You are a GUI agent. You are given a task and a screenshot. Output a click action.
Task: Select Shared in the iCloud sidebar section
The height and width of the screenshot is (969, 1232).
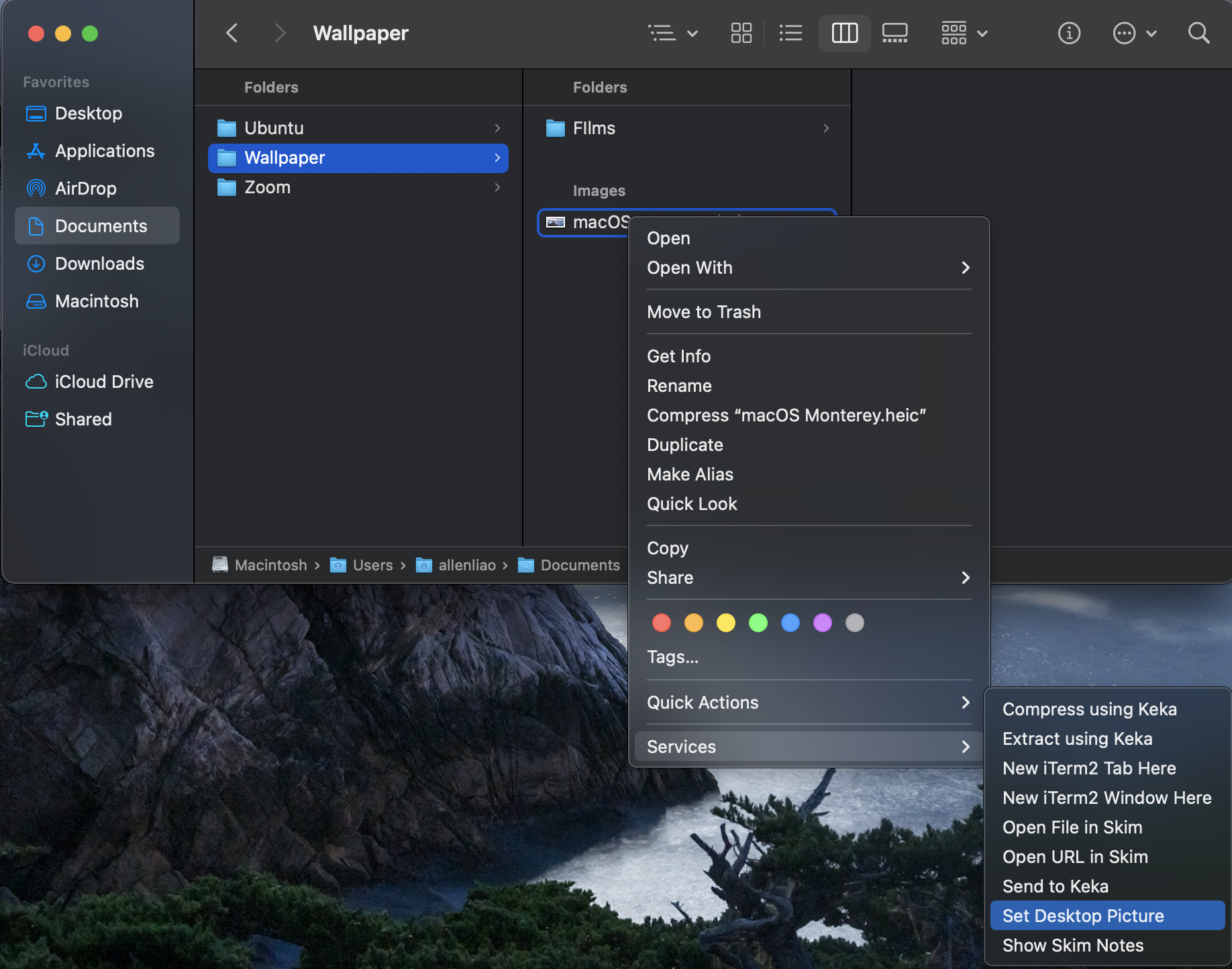click(83, 419)
